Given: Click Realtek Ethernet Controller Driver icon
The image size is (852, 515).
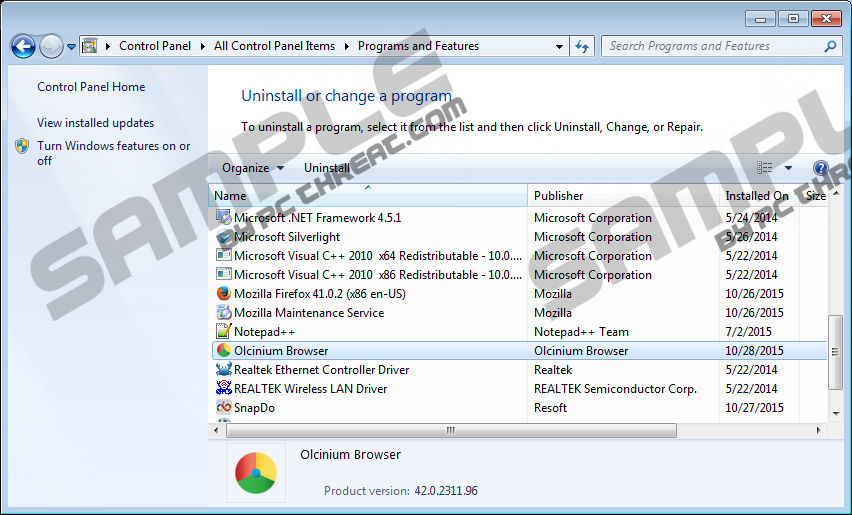Looking at the screenshot, I should pyautogui.click(x=224, y=369).
